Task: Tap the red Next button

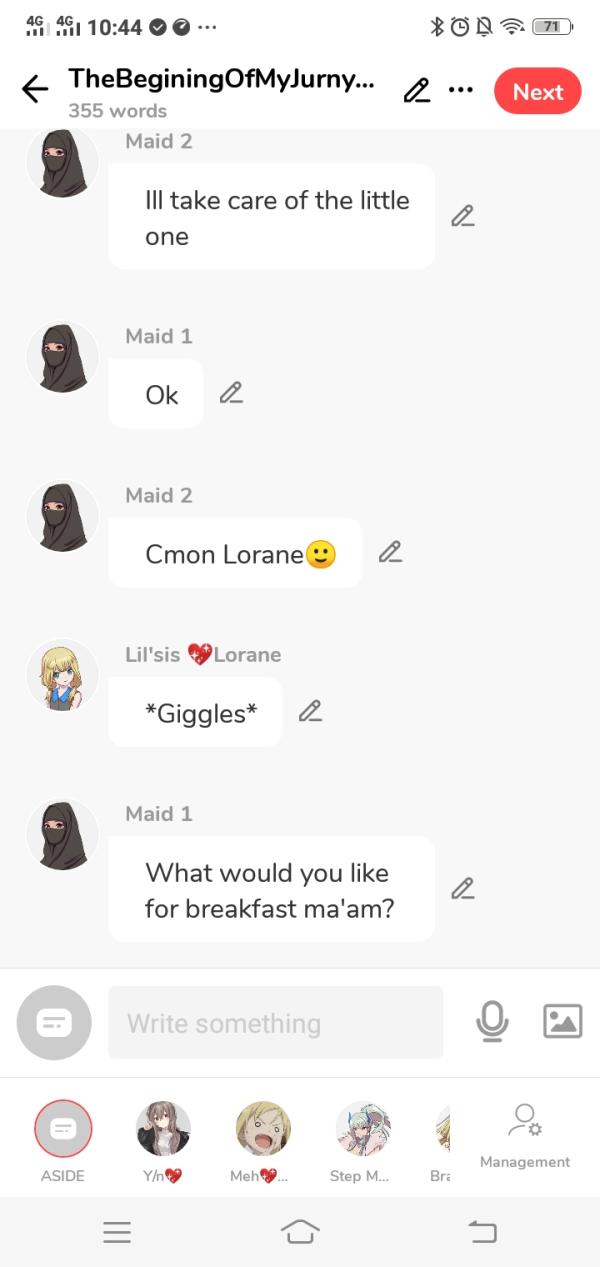Action: 538,91
